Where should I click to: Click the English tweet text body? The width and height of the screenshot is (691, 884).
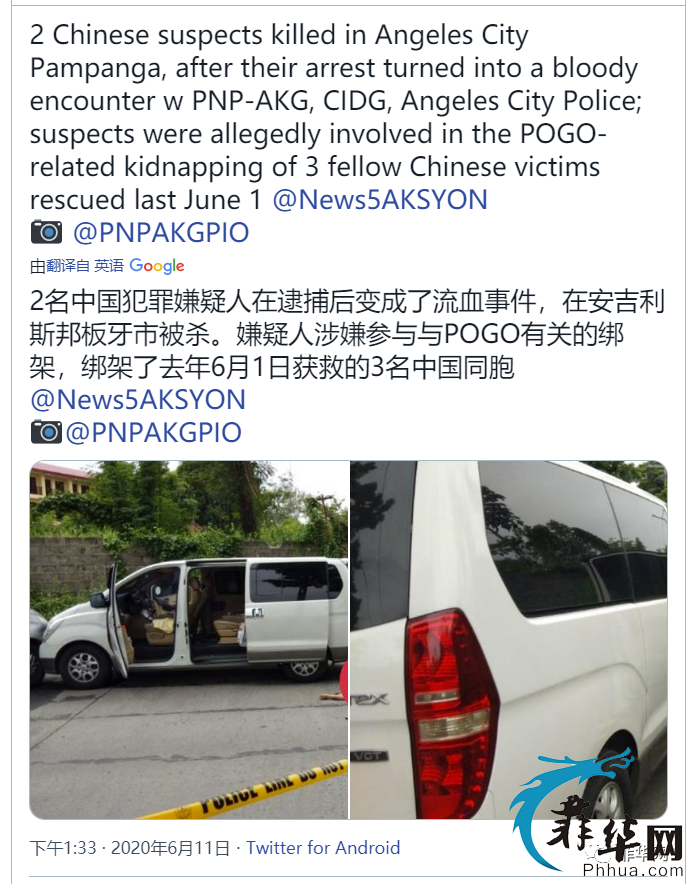tap(336, 117)
